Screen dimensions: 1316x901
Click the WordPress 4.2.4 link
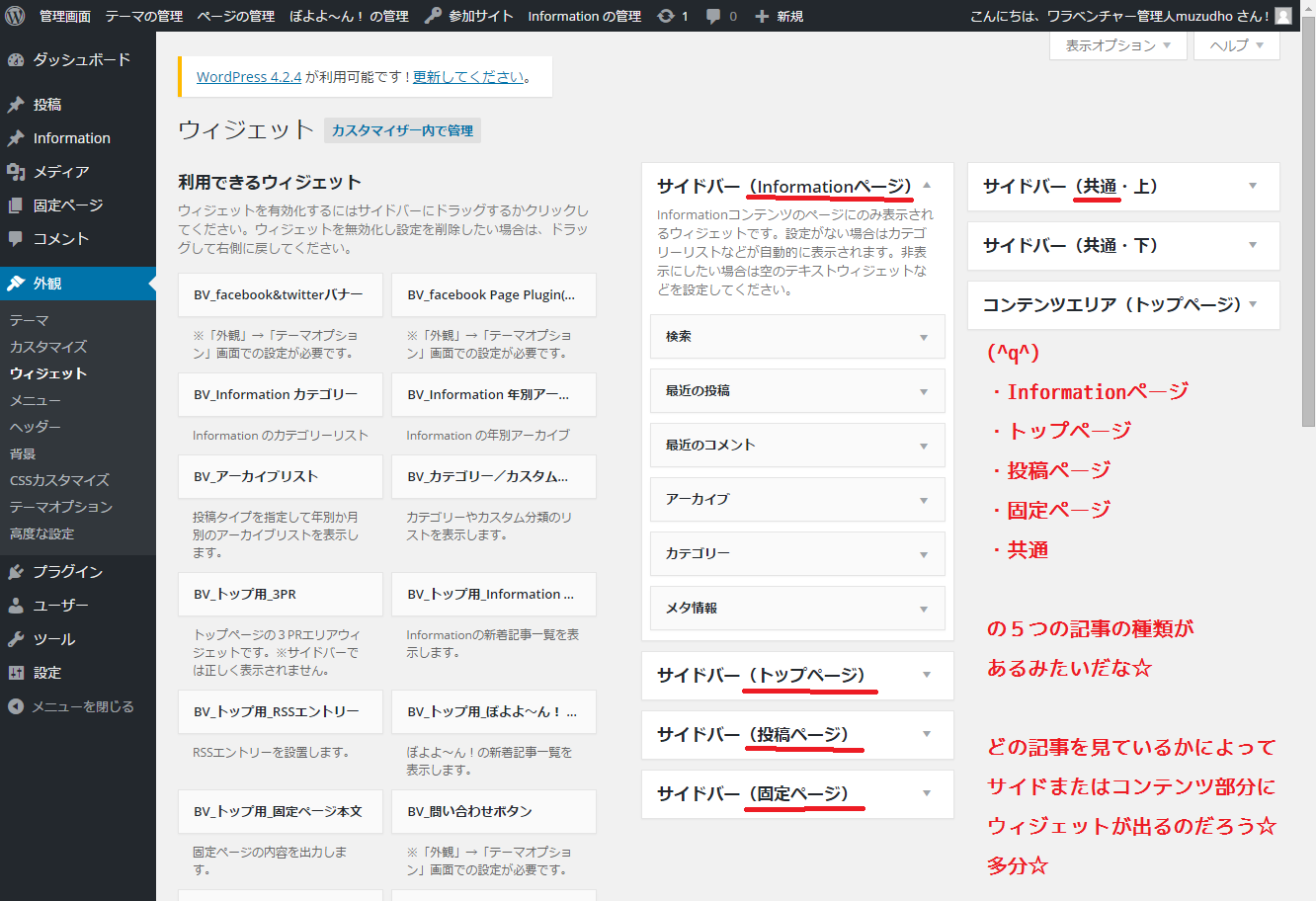coord(249,77)
